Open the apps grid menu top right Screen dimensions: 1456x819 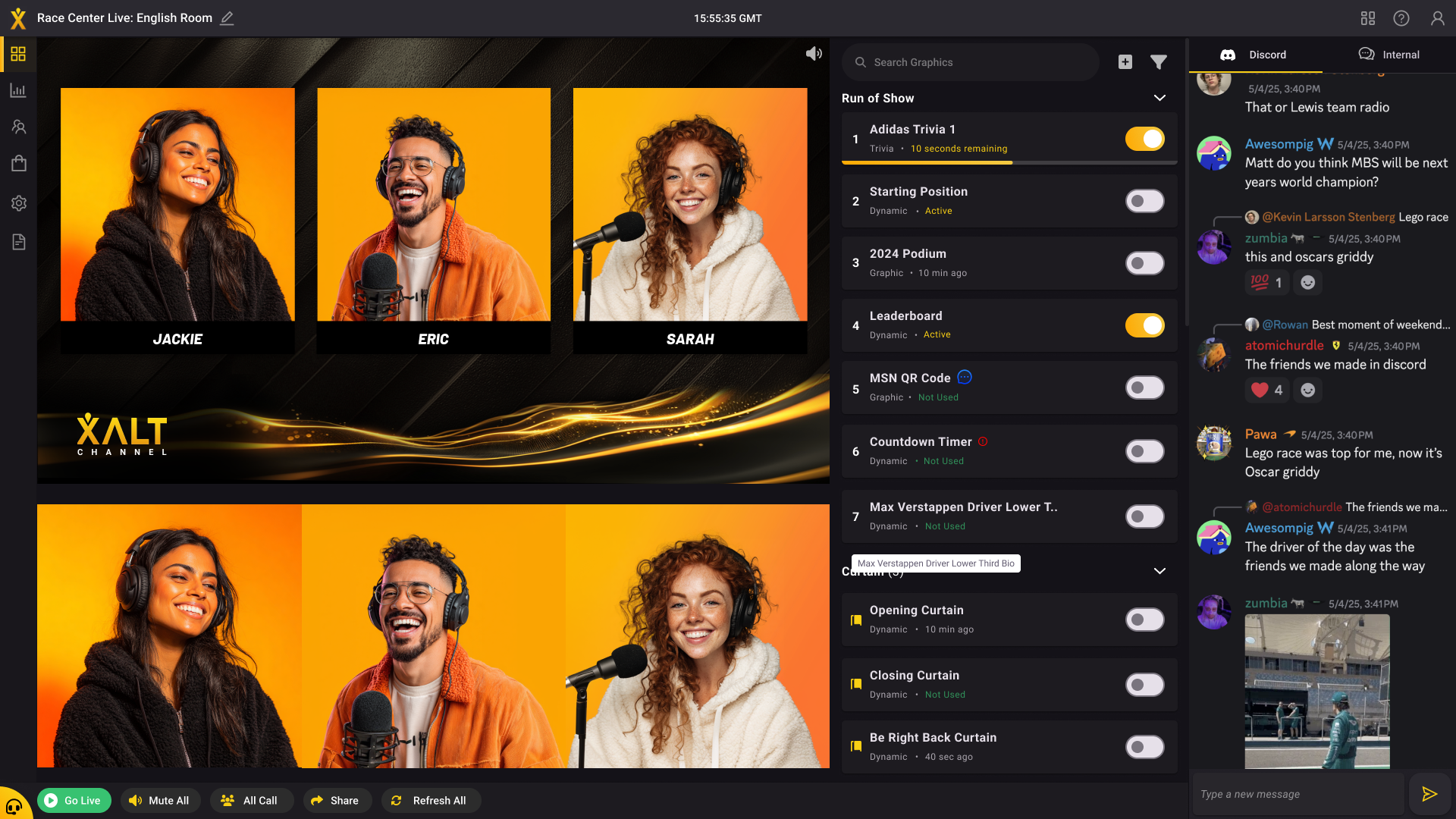coord(1368,18)
